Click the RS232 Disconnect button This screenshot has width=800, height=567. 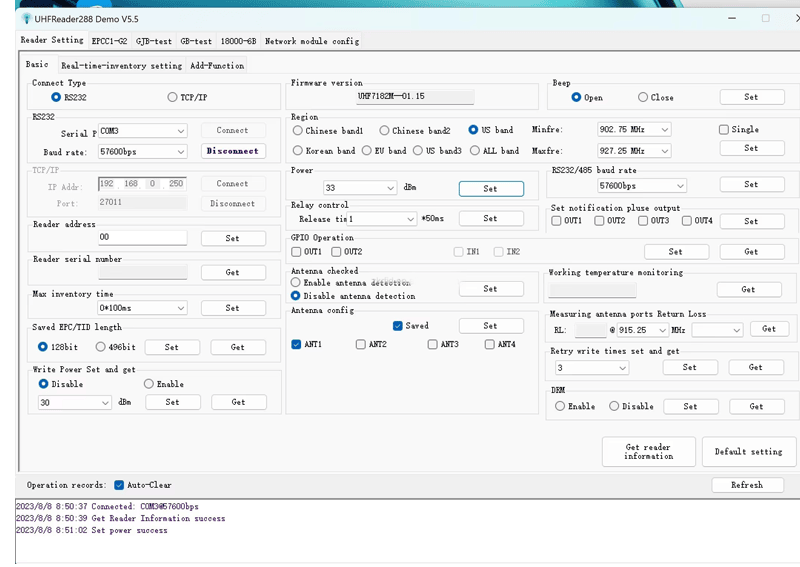click(233, 151)
